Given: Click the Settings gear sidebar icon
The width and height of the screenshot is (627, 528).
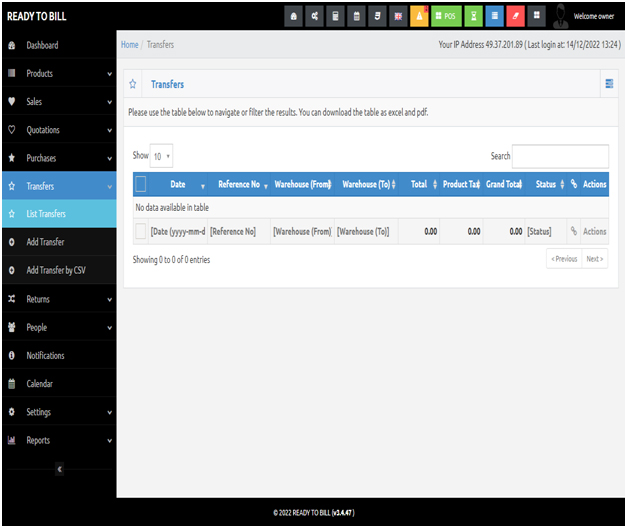Looking at the screenshot, I should pos(12,412).
